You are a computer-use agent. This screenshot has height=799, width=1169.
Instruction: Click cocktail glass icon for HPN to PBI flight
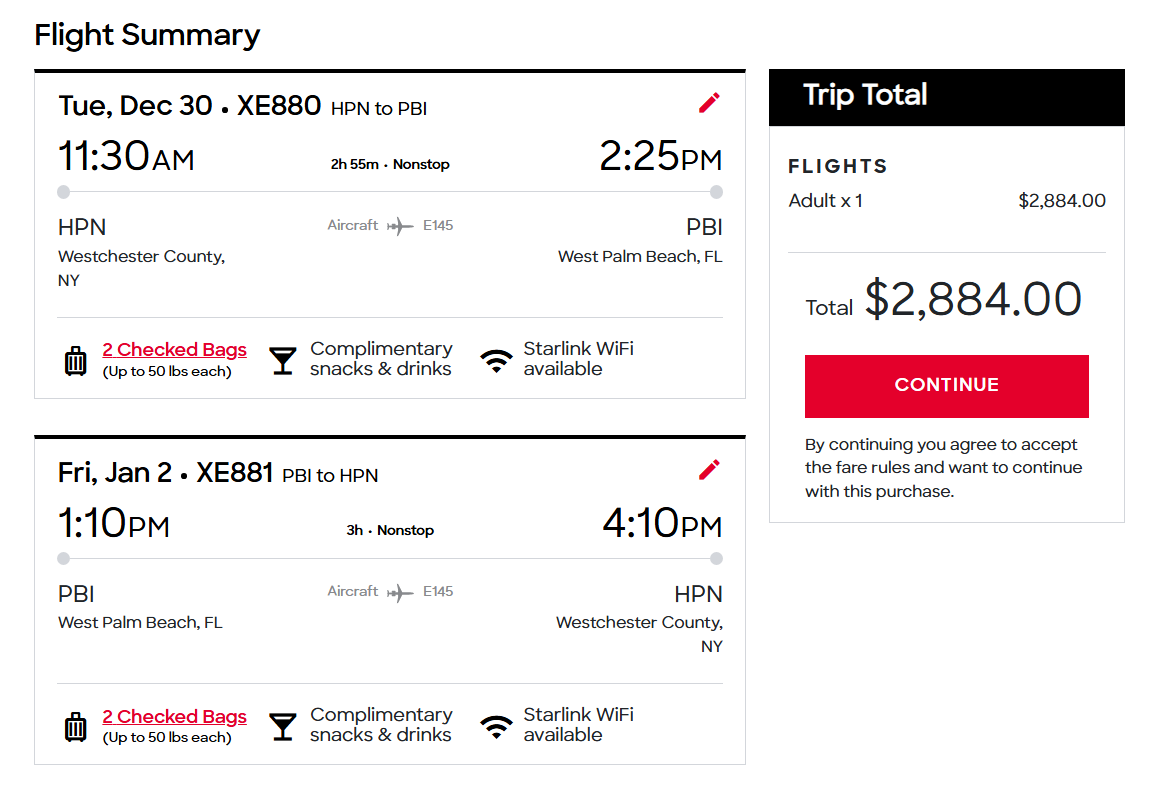coord(283,360)
